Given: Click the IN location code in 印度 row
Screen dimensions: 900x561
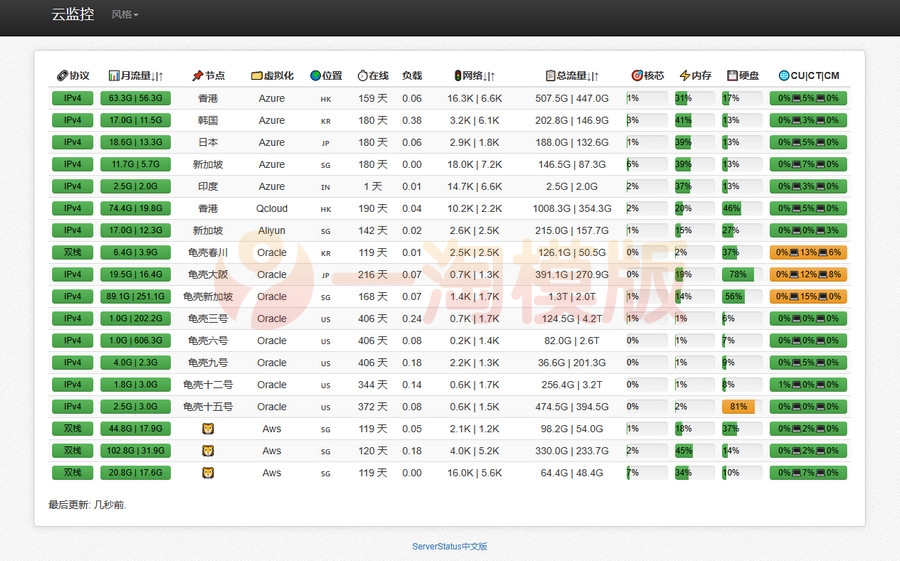Looking at the screenshot, I should point(325,187).
